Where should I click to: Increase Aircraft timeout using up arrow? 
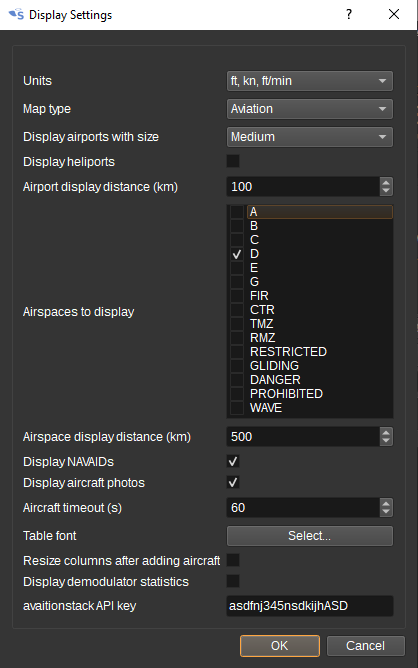(386, 504)
